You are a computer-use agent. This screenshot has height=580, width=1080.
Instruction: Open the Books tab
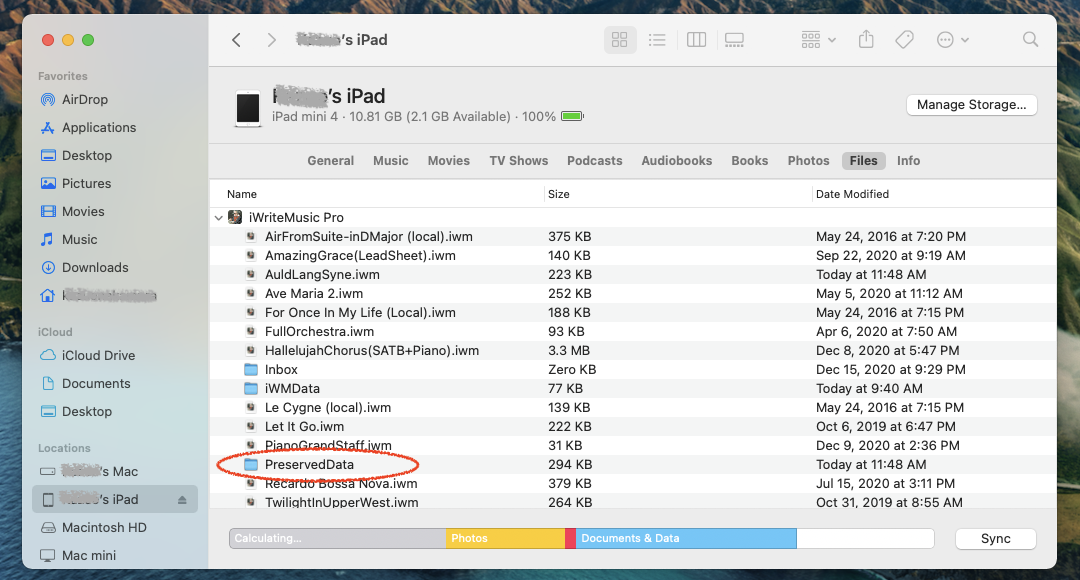(x=749, y=160)
